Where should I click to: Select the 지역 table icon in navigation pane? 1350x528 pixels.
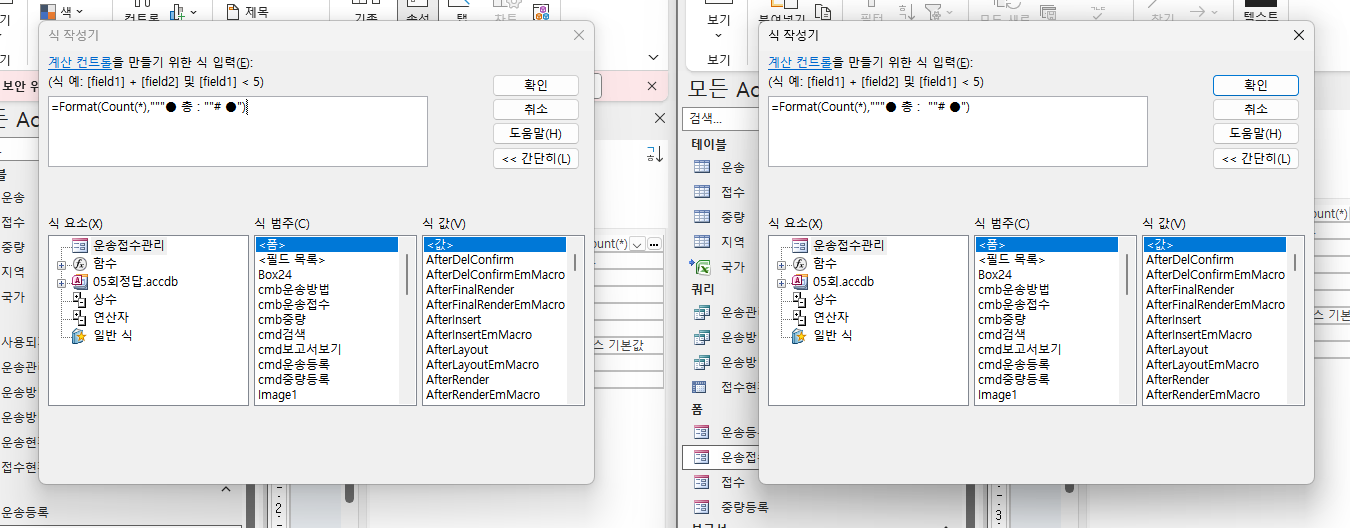pyautogui.click(x=702, y=242)
